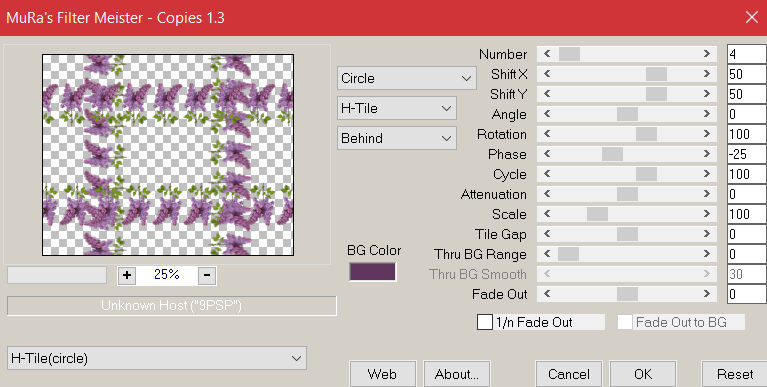Click left arrow of Tile Gap slider
Image resolution: width=767 pixels, height=387 pixels.
pyautogui.click(x=547, y=234)
